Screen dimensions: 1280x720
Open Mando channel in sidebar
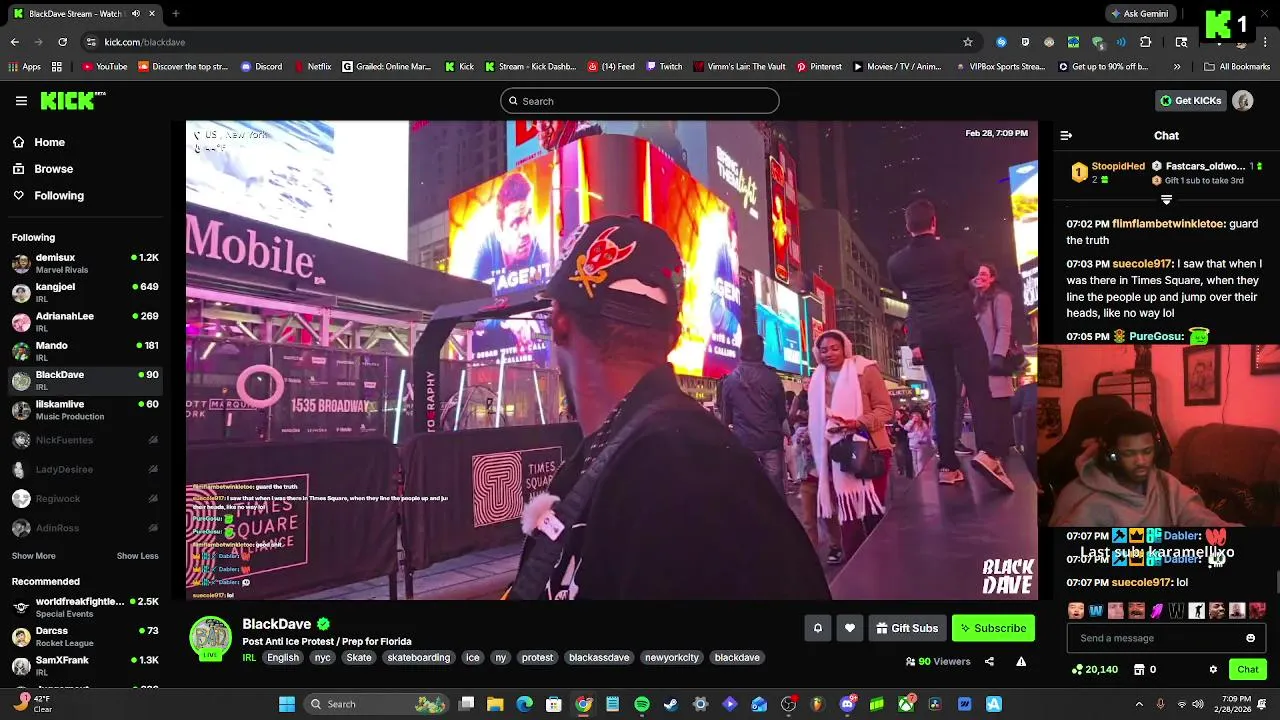coord(85,351)
